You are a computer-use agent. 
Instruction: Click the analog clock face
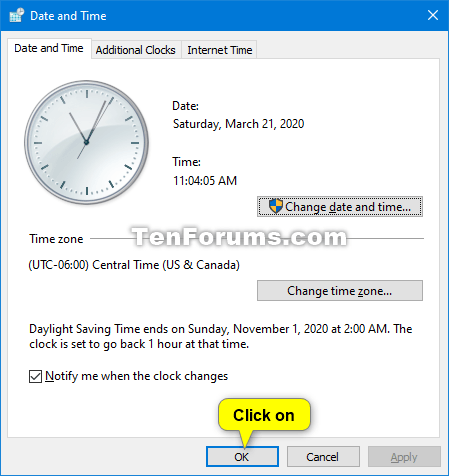pos(87,142)
